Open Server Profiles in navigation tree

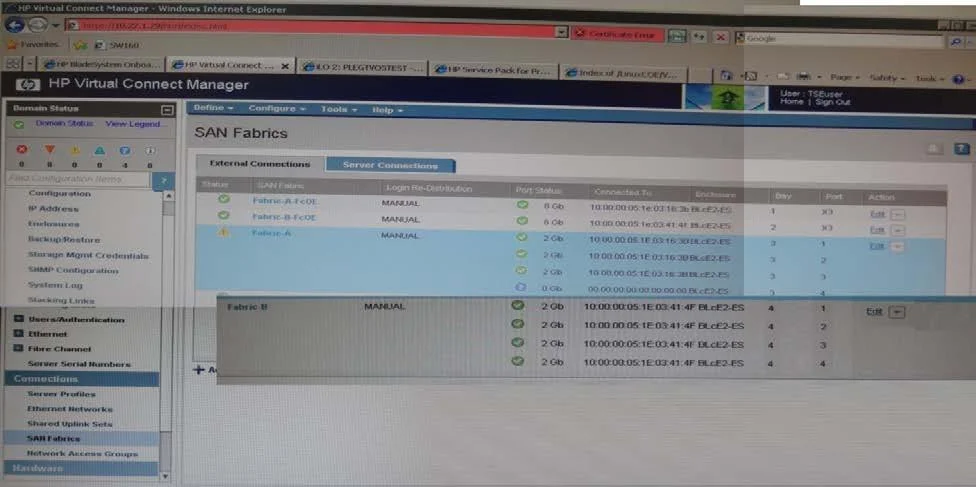(x=61, y=394)
